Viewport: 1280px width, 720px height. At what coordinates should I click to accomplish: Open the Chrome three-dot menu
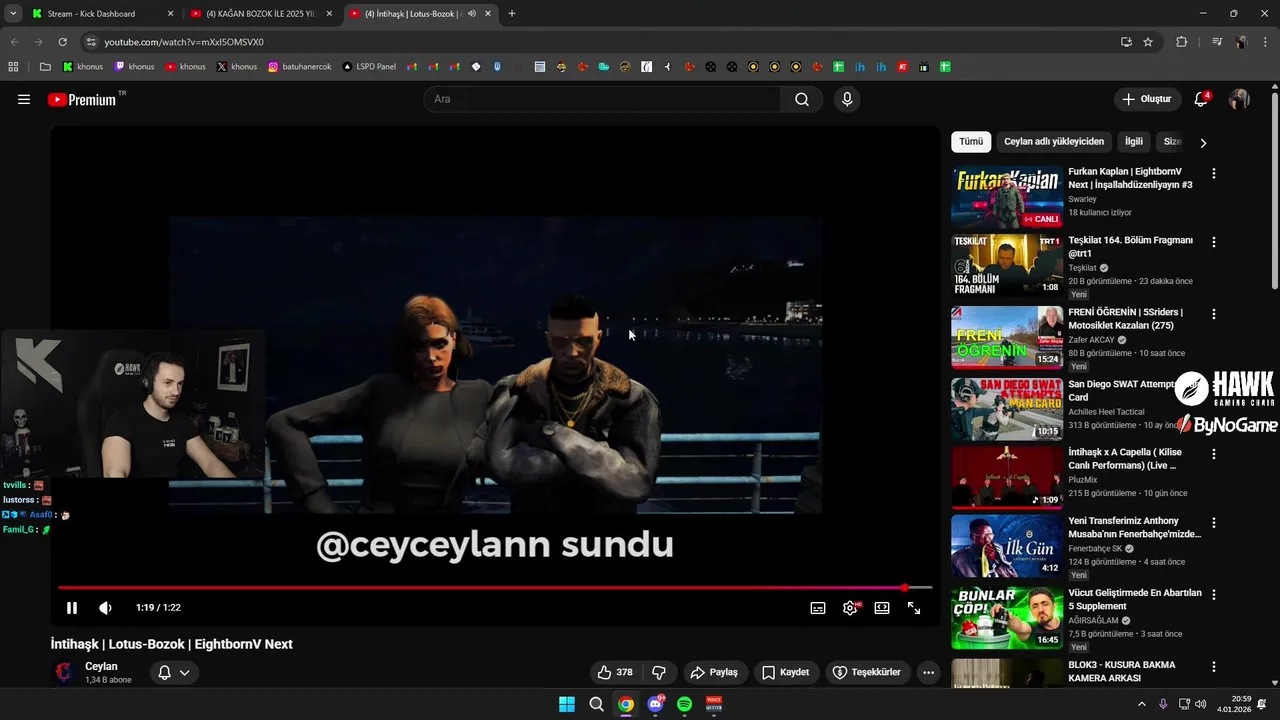(1267, 42)
